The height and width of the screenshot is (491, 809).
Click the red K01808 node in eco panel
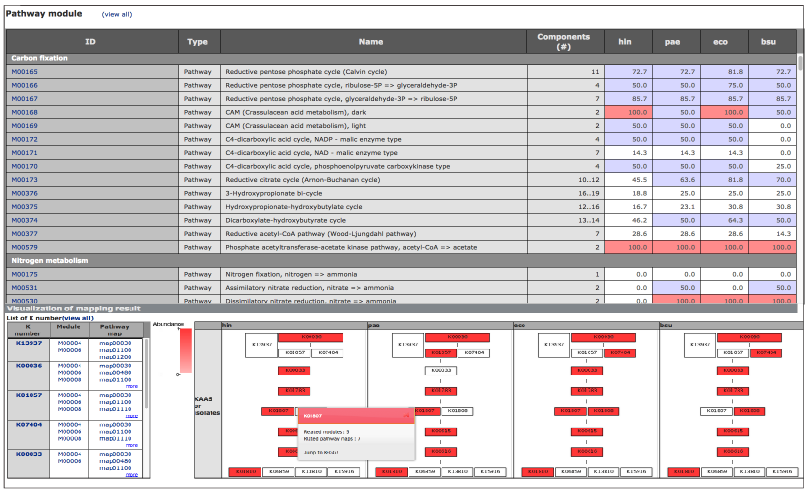click(603, 411)
